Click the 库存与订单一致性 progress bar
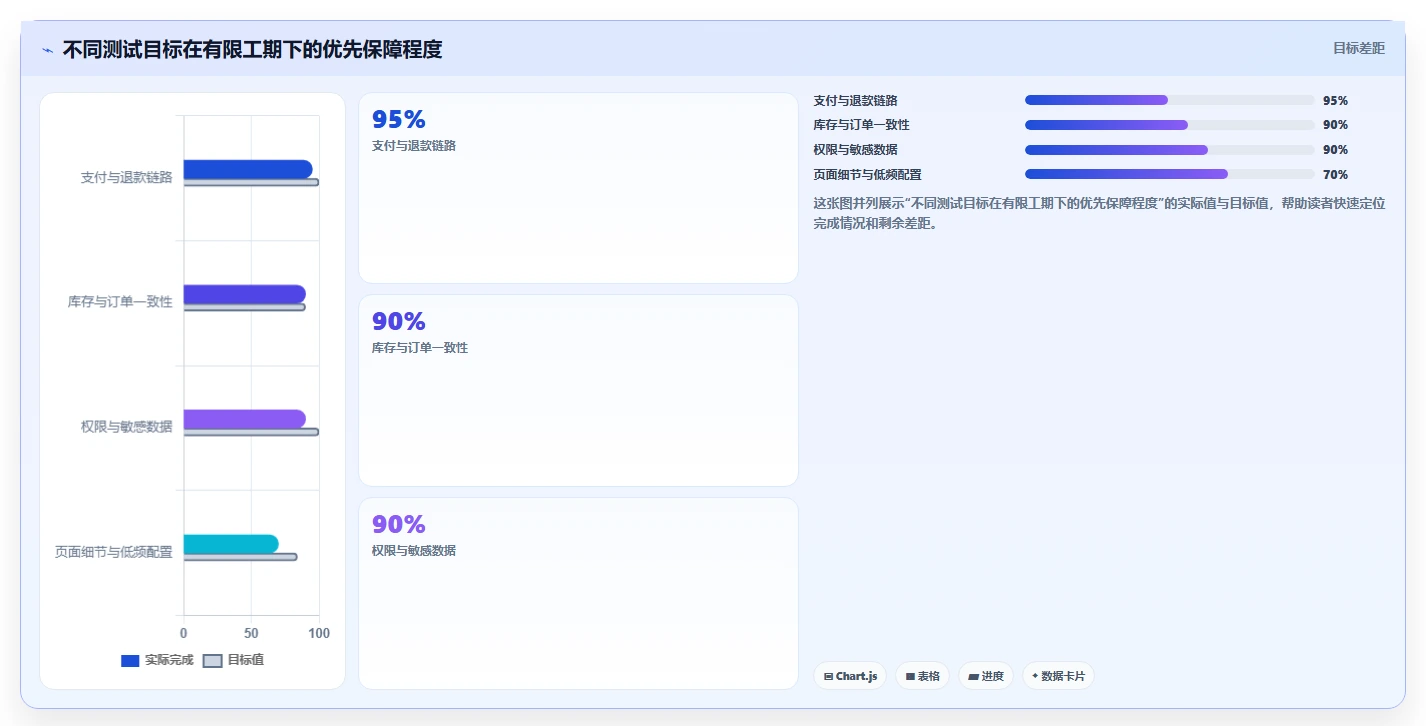The width and height of the screenshot is (1426, 726). (1169, 125)
